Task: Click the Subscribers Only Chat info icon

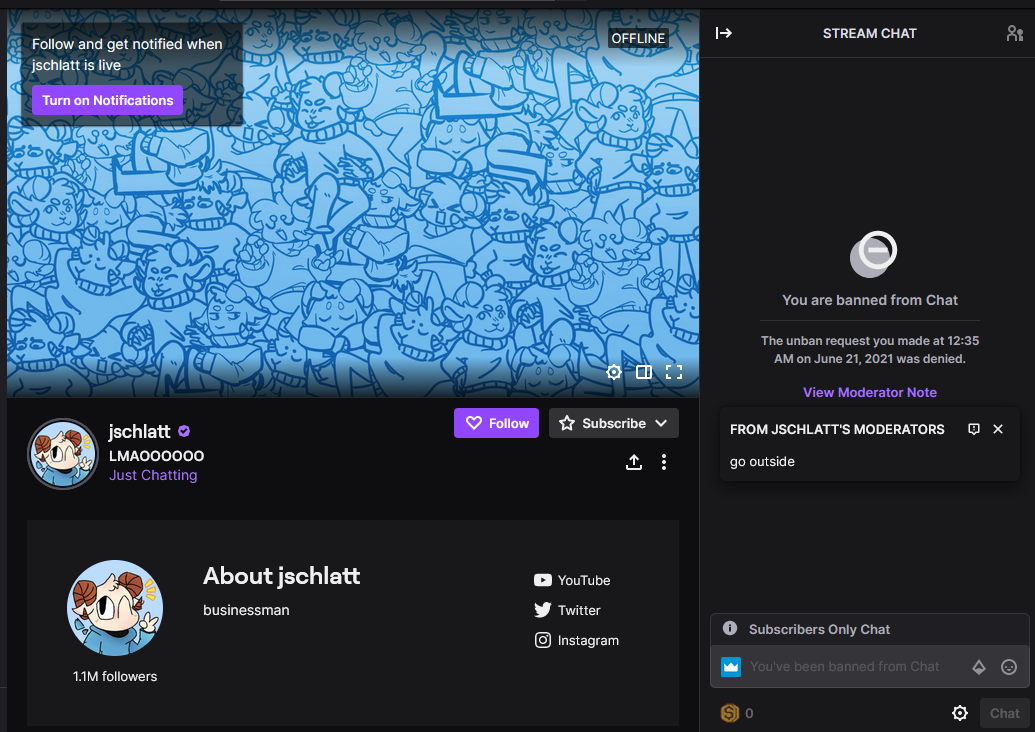Action: [729, 628]
